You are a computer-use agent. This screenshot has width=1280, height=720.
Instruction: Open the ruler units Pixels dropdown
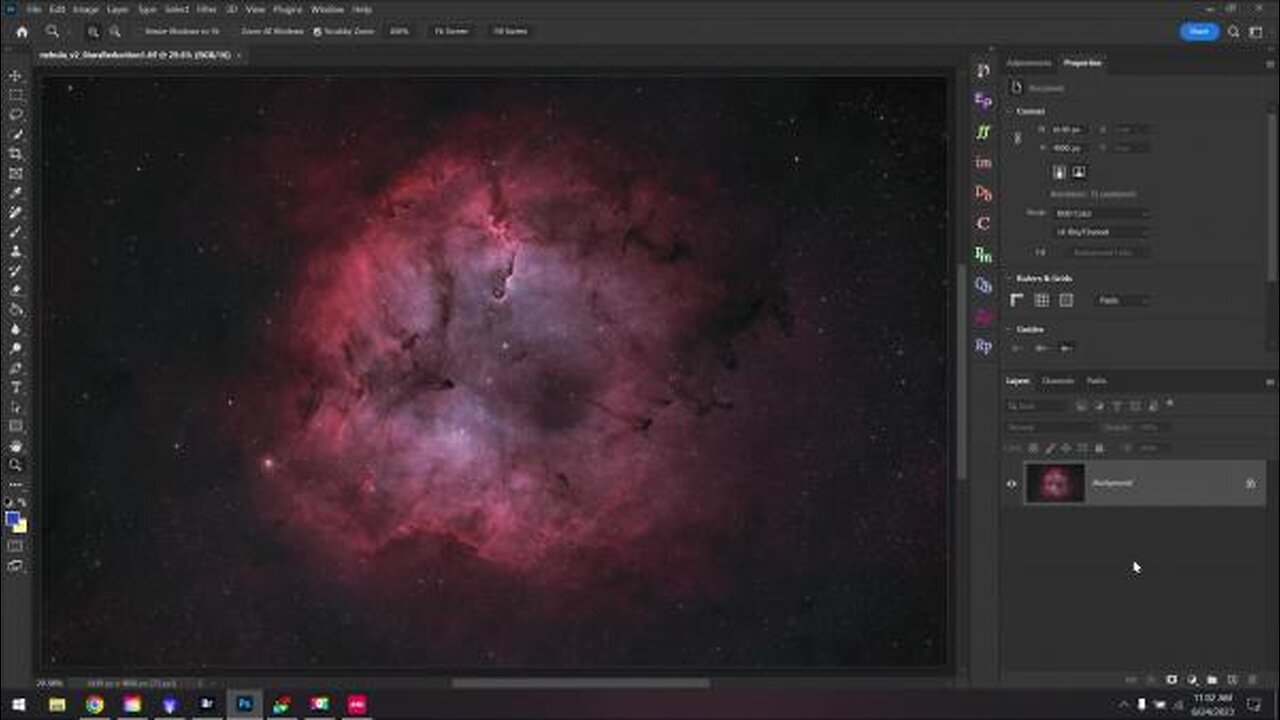point(1123,300)
